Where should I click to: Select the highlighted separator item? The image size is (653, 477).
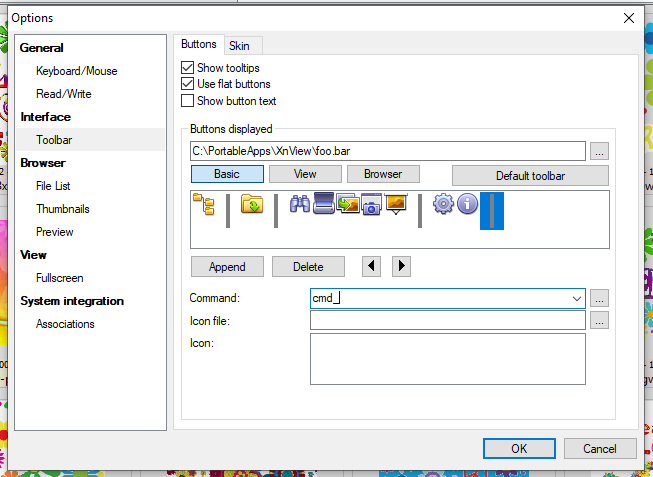[x=492, y=211]
